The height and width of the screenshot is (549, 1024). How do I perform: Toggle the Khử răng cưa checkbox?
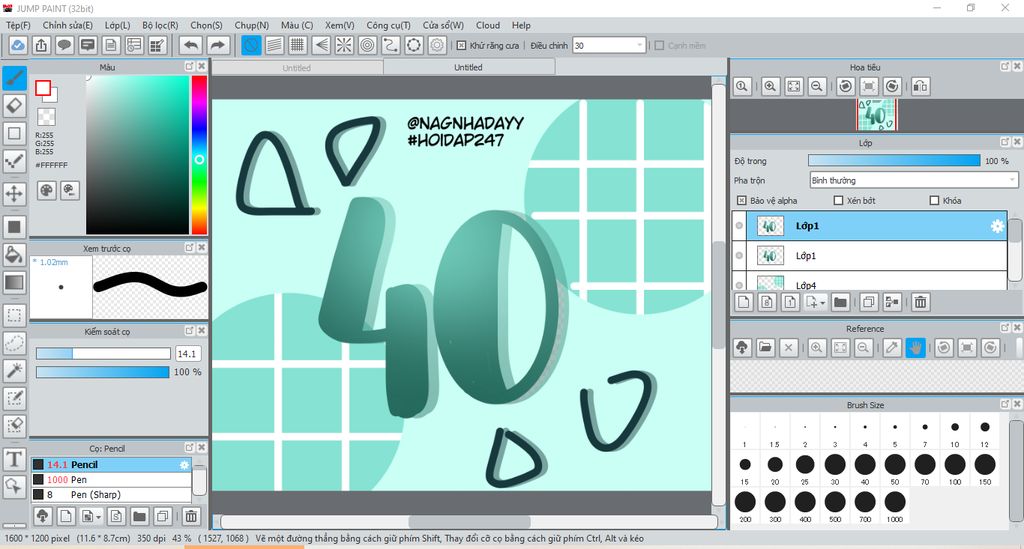pyautogui.click(x=461, y=46)
